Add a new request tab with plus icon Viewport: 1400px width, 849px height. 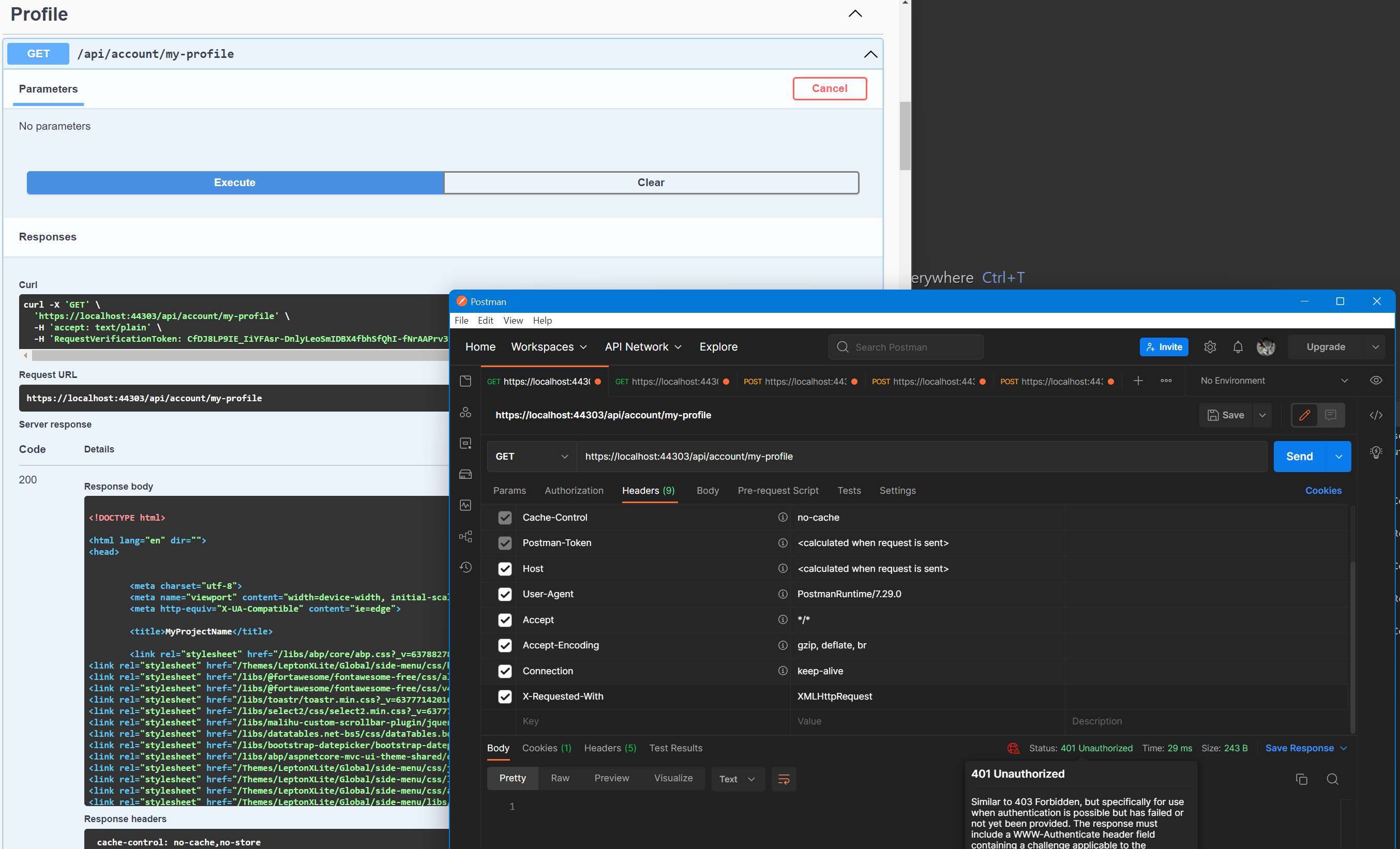(1137, 381)
